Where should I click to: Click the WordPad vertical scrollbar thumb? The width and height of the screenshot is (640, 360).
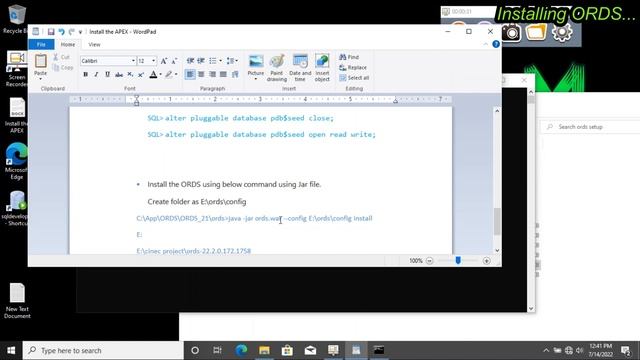point(497,221)
